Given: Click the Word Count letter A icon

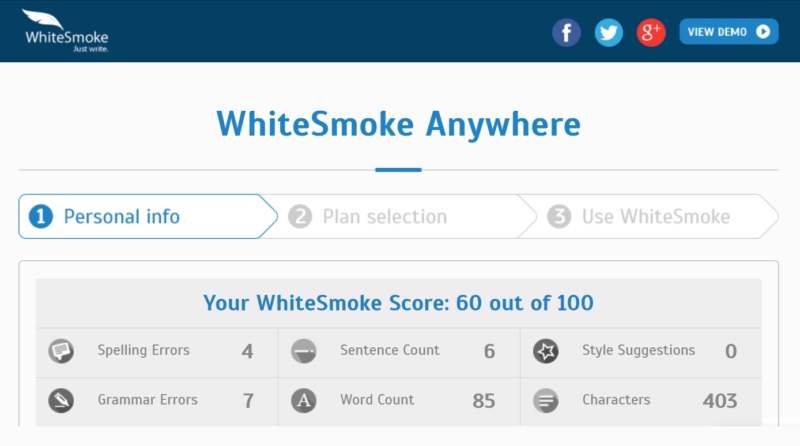Looking at the screenshot, I should (304, 401).
